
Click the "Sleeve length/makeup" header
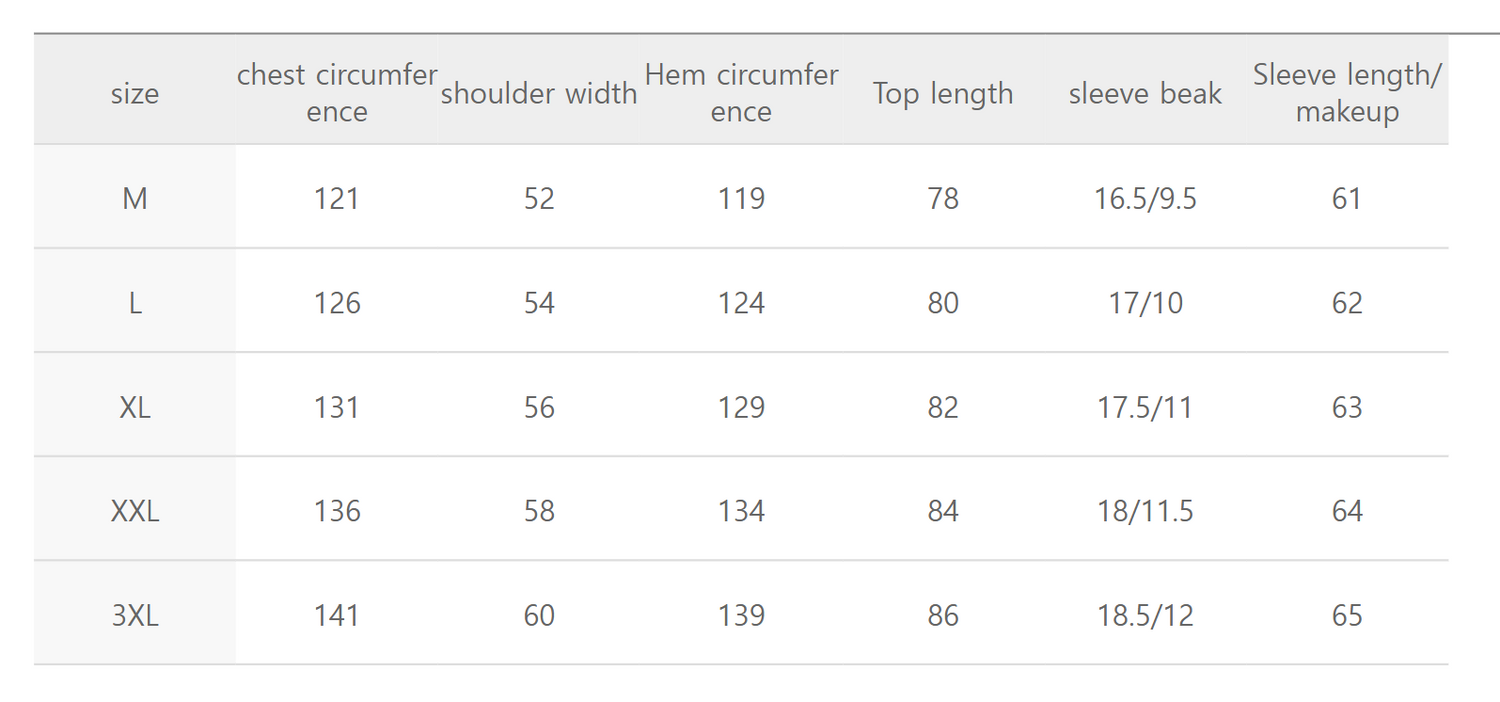click(x=1347, y=93)
